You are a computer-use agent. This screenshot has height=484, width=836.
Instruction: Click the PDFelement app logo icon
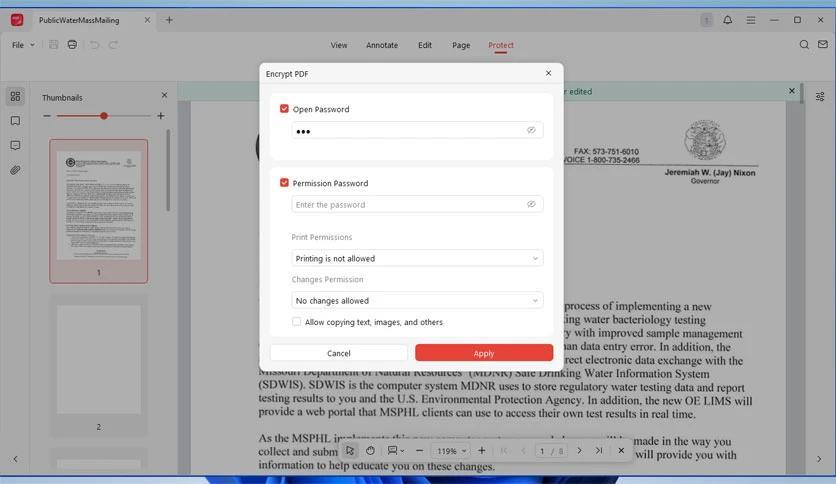pos(17,20)
